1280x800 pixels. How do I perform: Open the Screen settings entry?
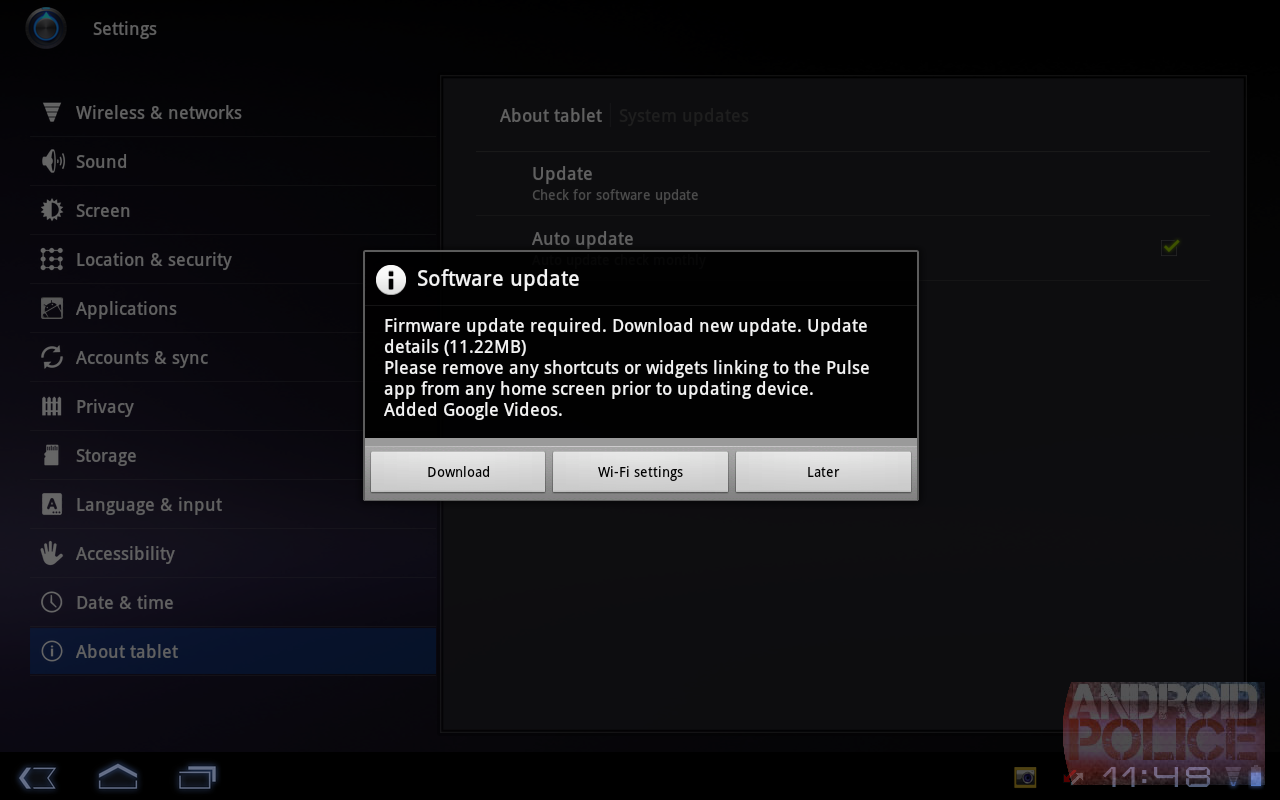[233, 210]
